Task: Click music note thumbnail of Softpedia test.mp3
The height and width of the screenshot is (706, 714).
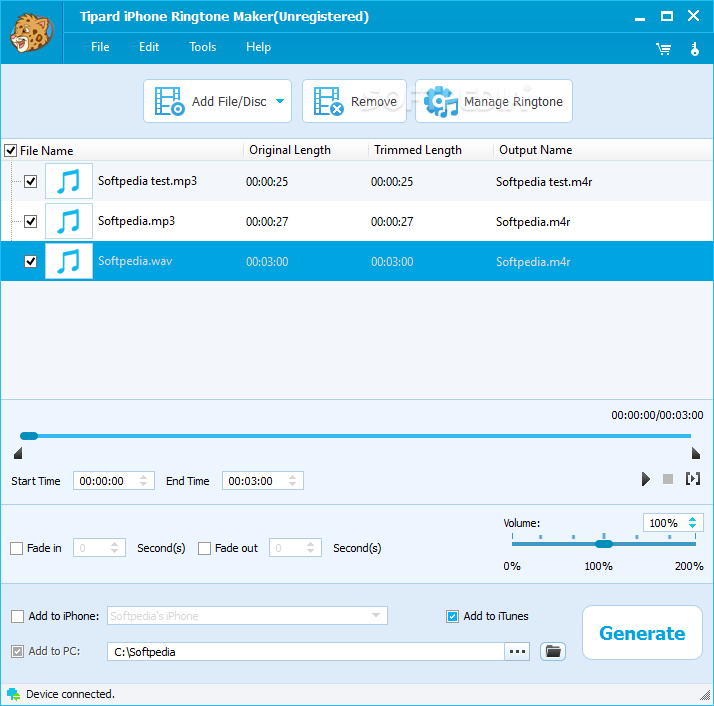Action: pos(69,181)
